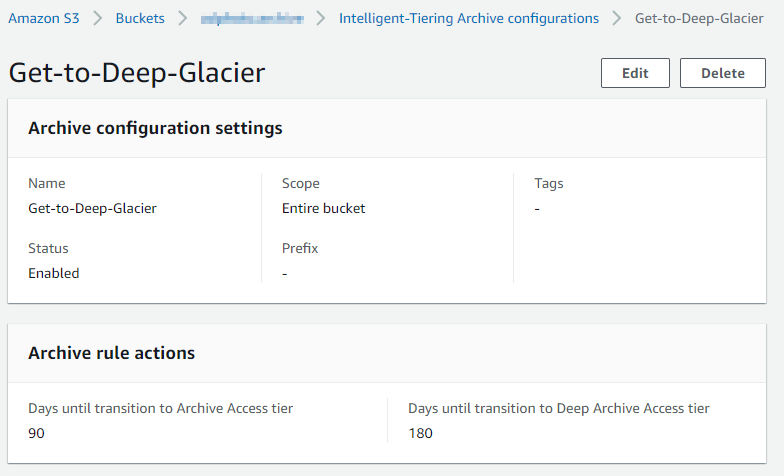Click the Get-to-Deep-Glacier page title
The width and height of the screenshot is (784, 476).
tap(137, 73)
